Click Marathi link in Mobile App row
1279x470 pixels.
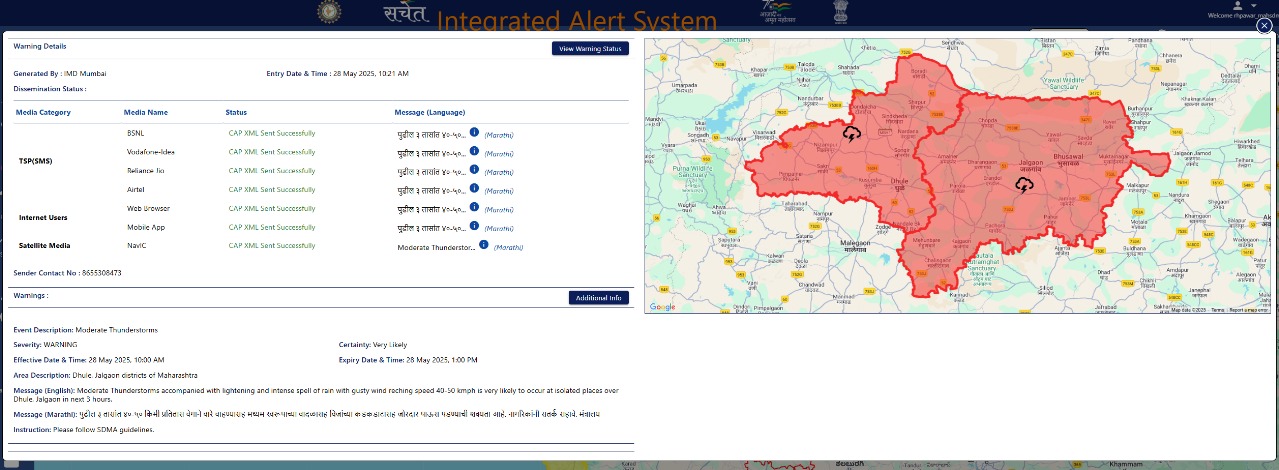(x=499, y=228)
